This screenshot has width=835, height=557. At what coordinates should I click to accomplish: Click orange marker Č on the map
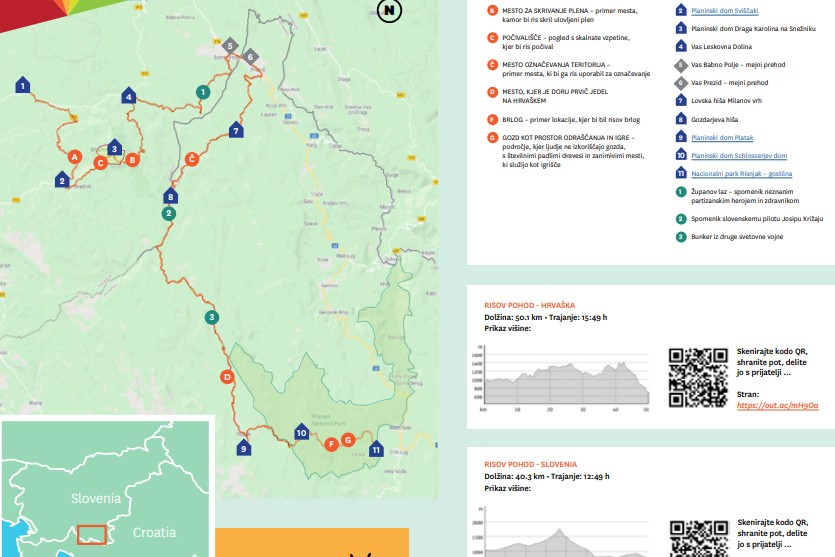(x=191, y=159)
